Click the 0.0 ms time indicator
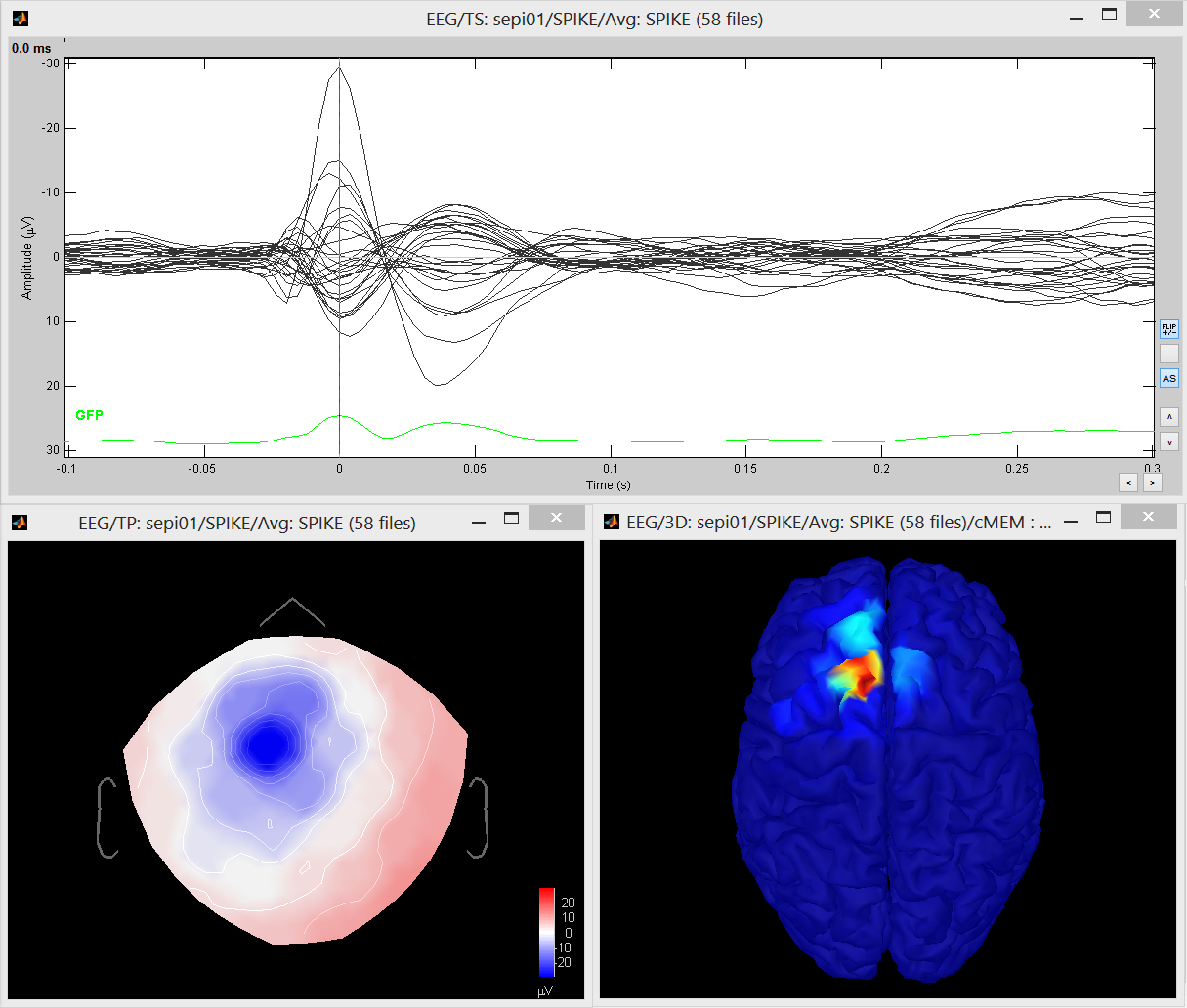The width and height of the screenshot is (1187, 1008). [31, 48]
